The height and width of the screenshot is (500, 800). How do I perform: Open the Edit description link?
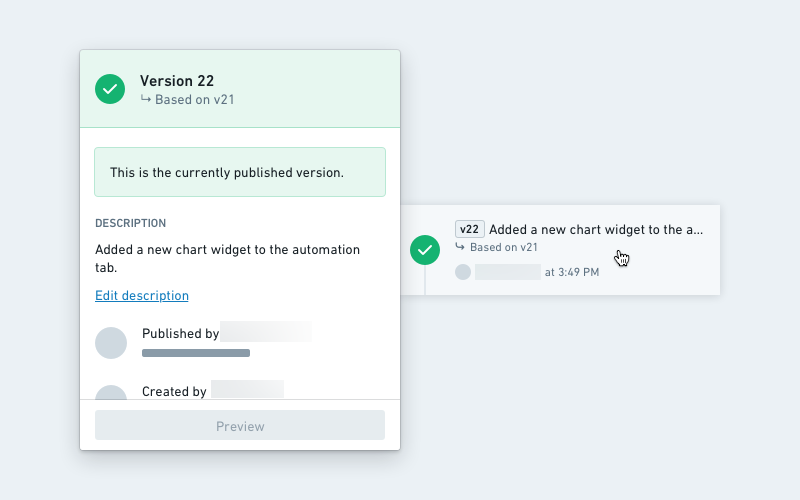tap(142, 296)
